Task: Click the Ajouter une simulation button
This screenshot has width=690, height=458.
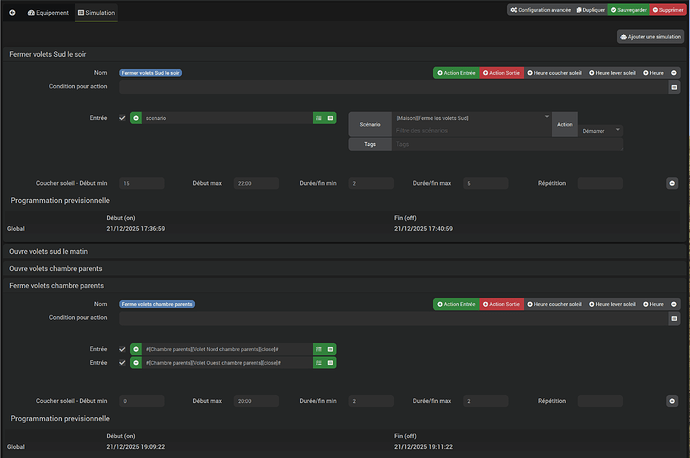Action: tap(650, 37)
